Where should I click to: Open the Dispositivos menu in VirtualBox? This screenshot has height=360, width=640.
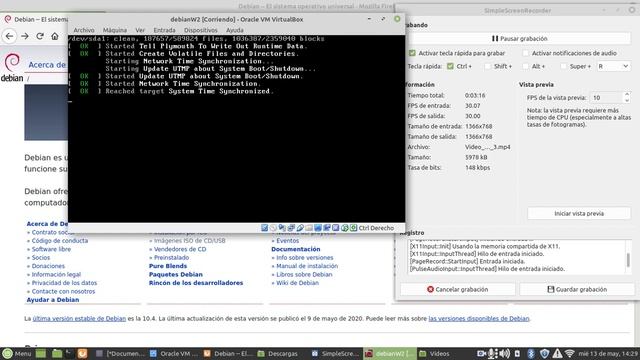200,30
